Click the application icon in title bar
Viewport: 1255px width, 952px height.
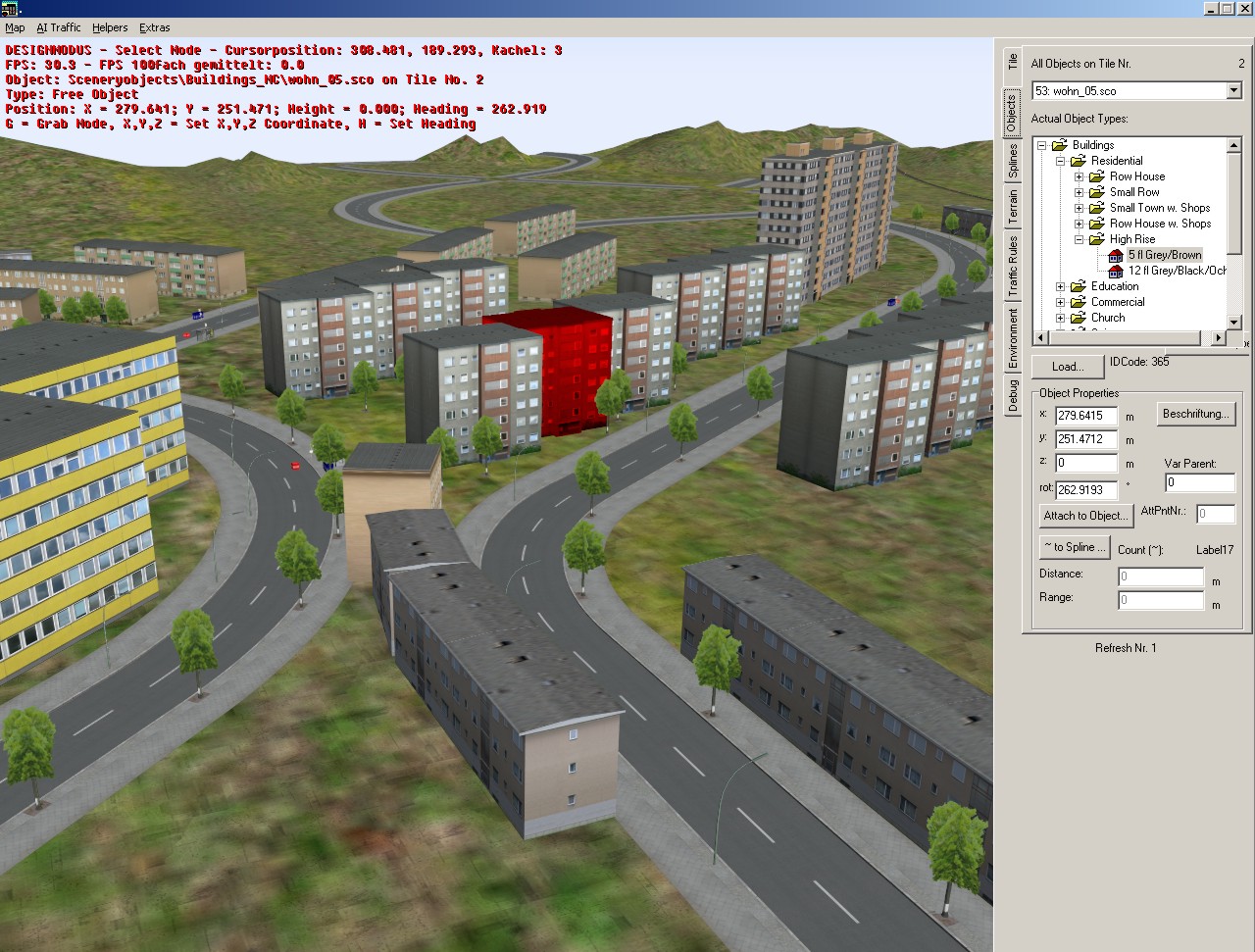[10, 8]
